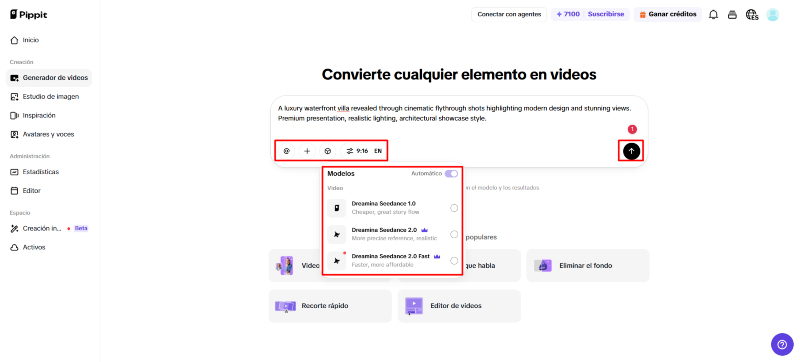
Task: Click the Creación in... wand icon
Action: 14,228
